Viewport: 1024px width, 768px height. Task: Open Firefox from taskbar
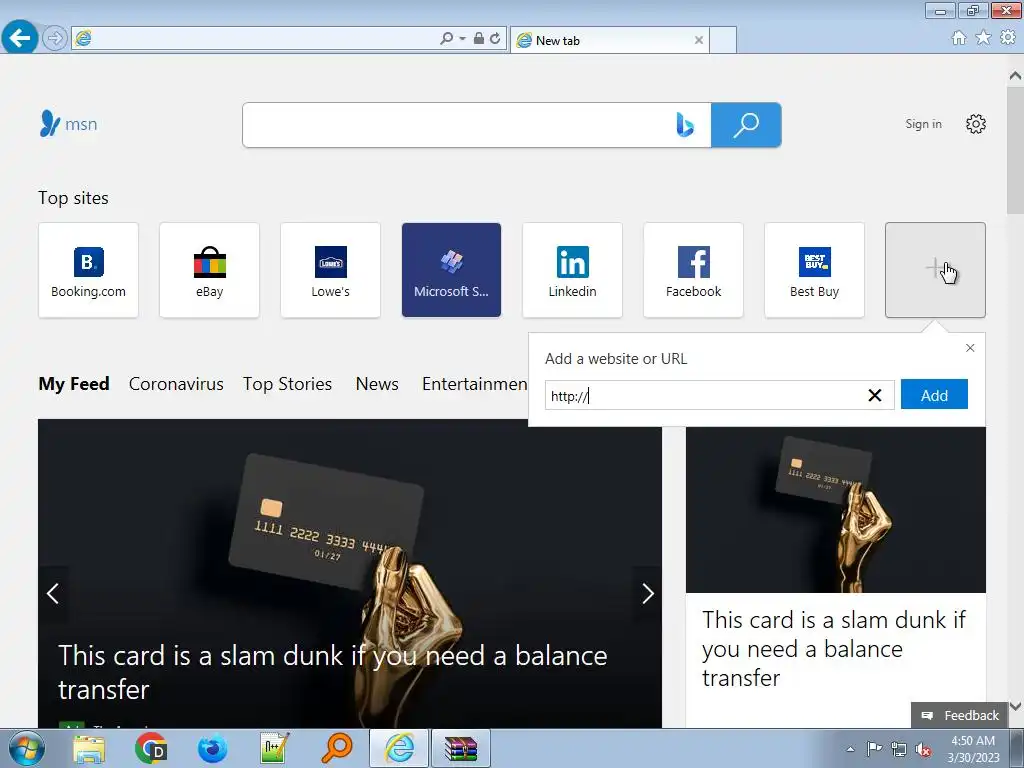click(x=212, y=748)
